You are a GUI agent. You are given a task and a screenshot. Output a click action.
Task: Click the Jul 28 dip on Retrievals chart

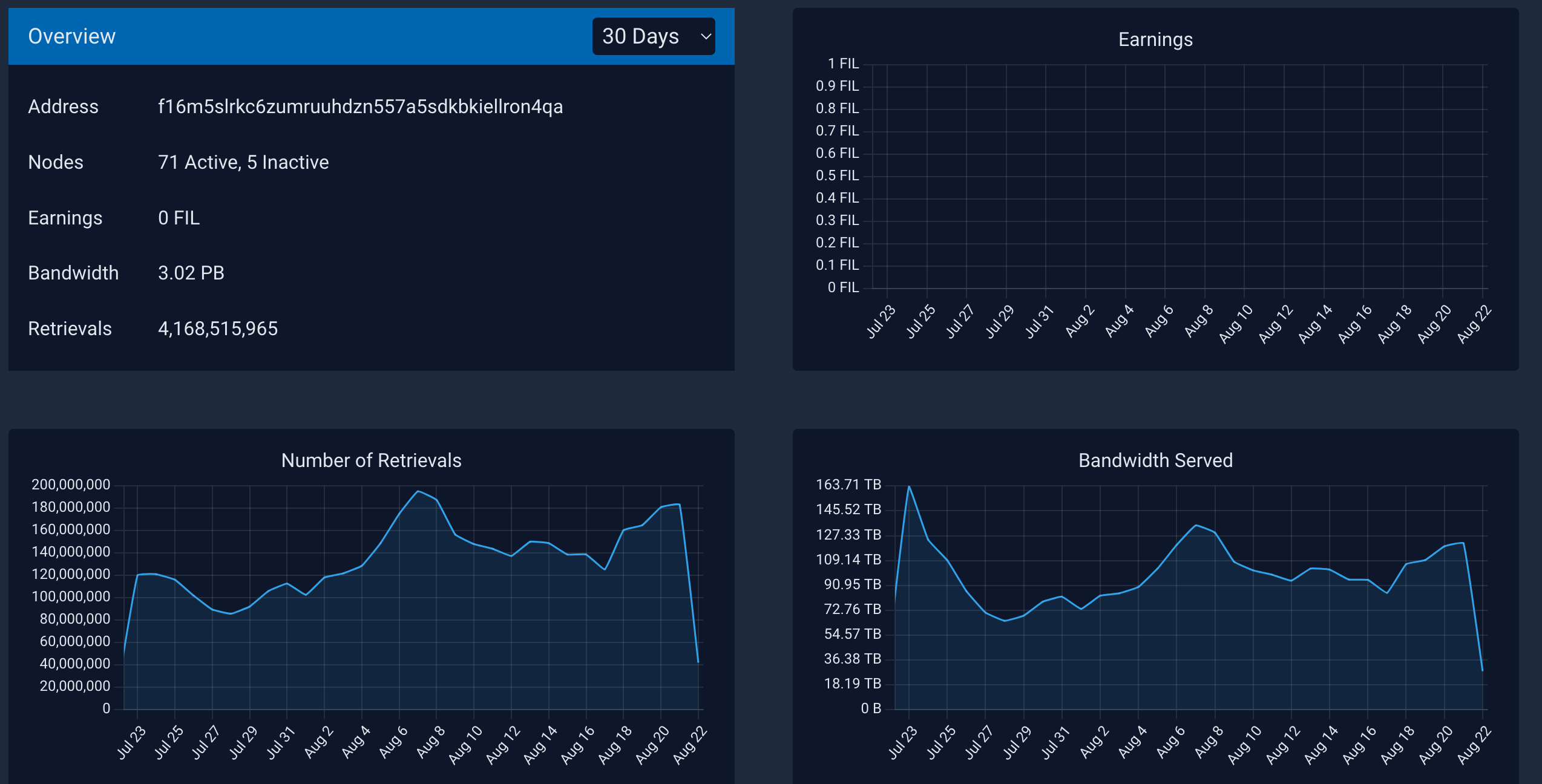(231, 613)
